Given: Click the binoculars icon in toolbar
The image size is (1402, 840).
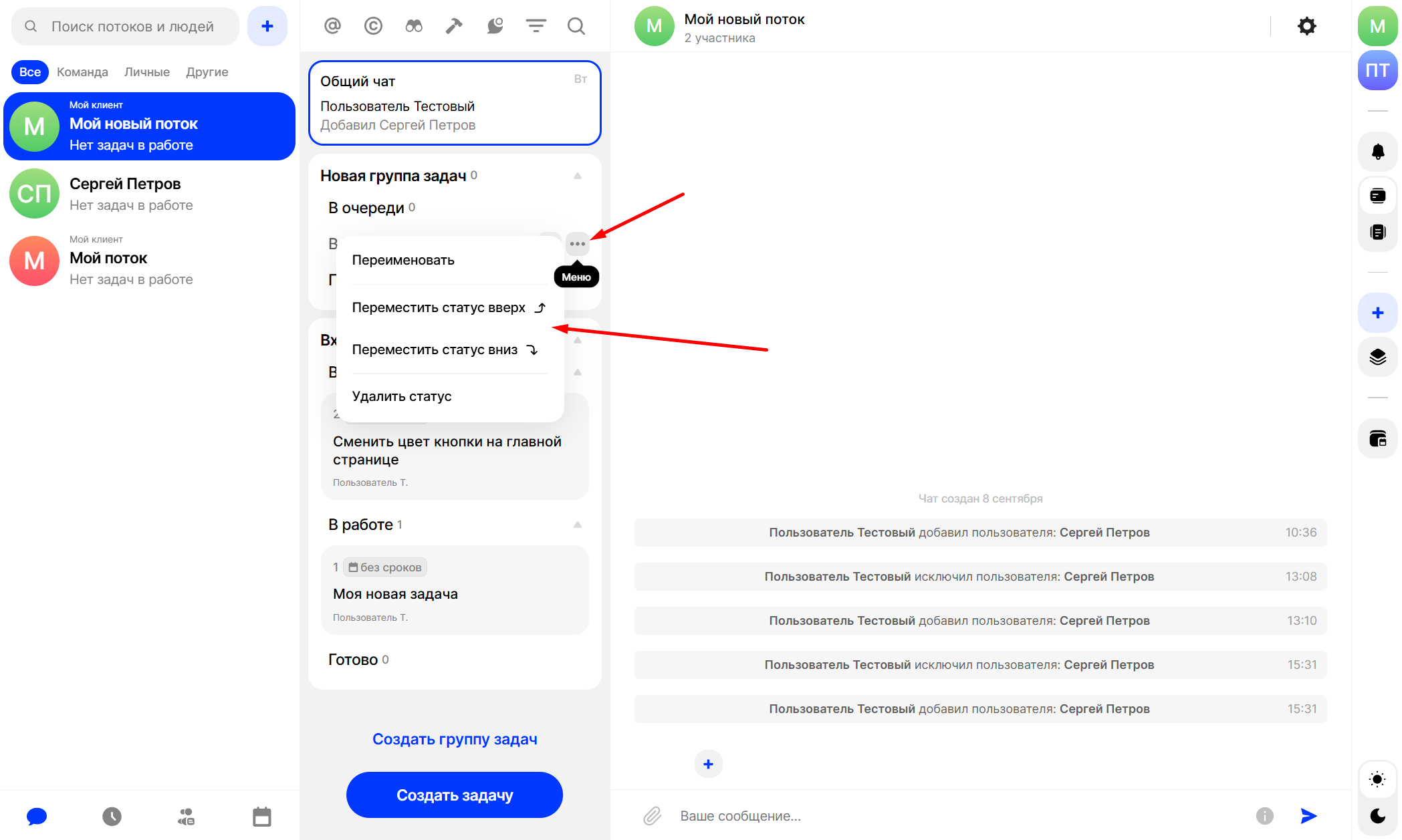Looking at the screenshot, I should [x=414, y=26].
